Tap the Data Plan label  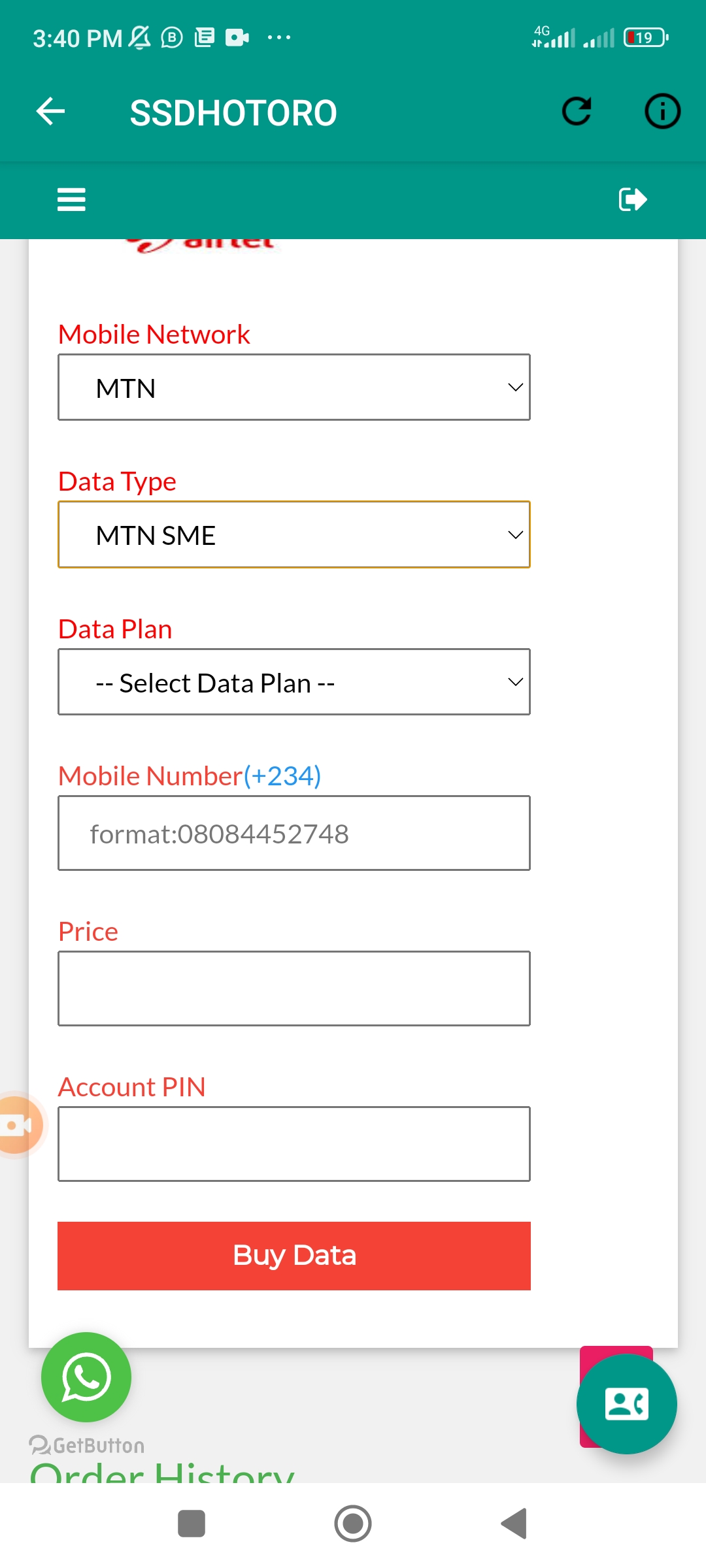point(115,629)
